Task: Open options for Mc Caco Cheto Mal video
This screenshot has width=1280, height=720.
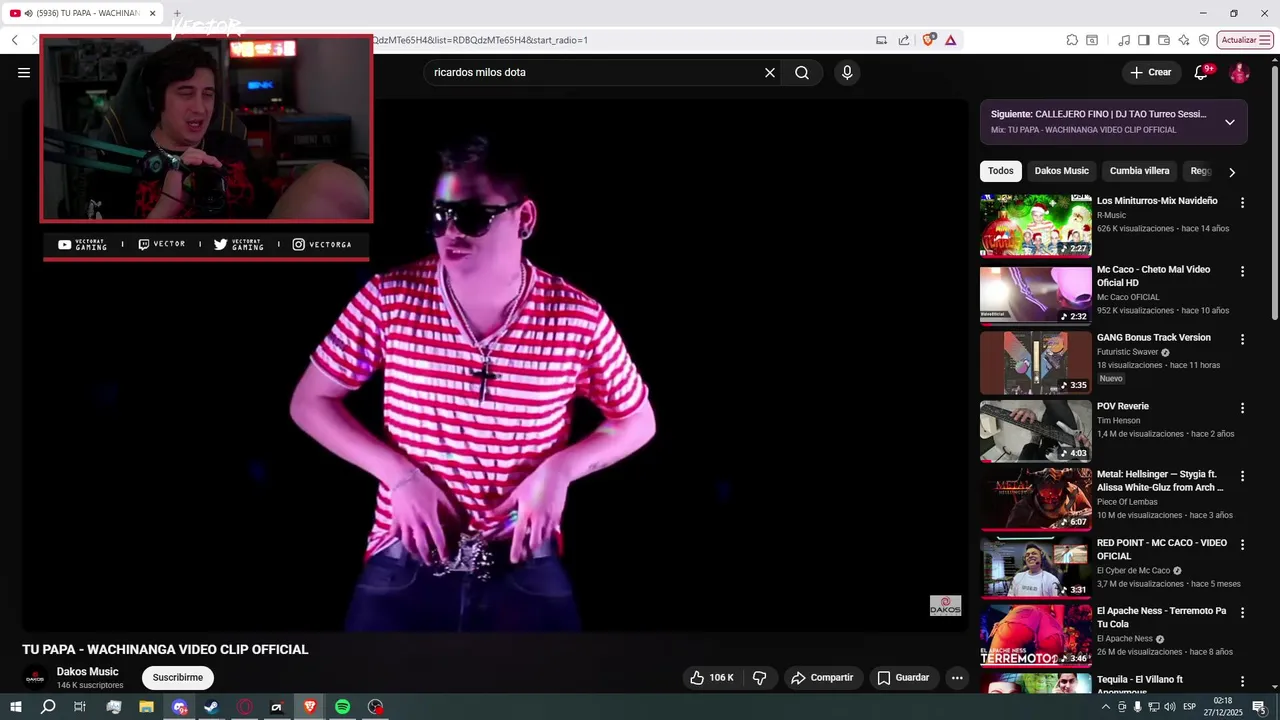Action: (1243, 271)
